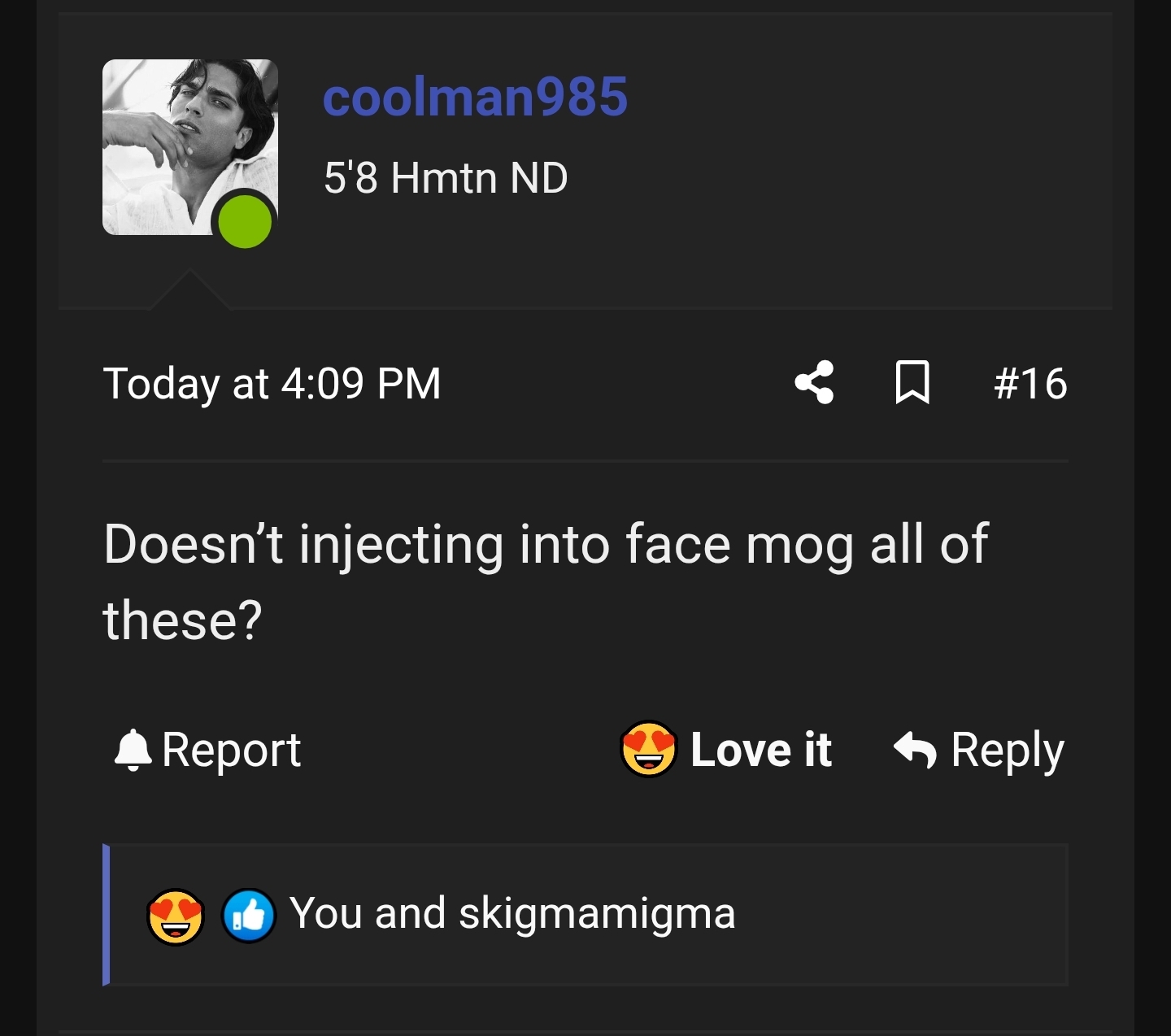Open the #16 post permalink
Screen dimensions: 1171x1036
[1030, 383]
